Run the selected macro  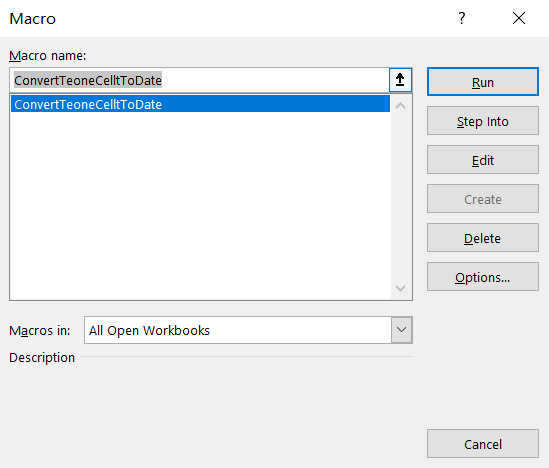tap(483, 82)
